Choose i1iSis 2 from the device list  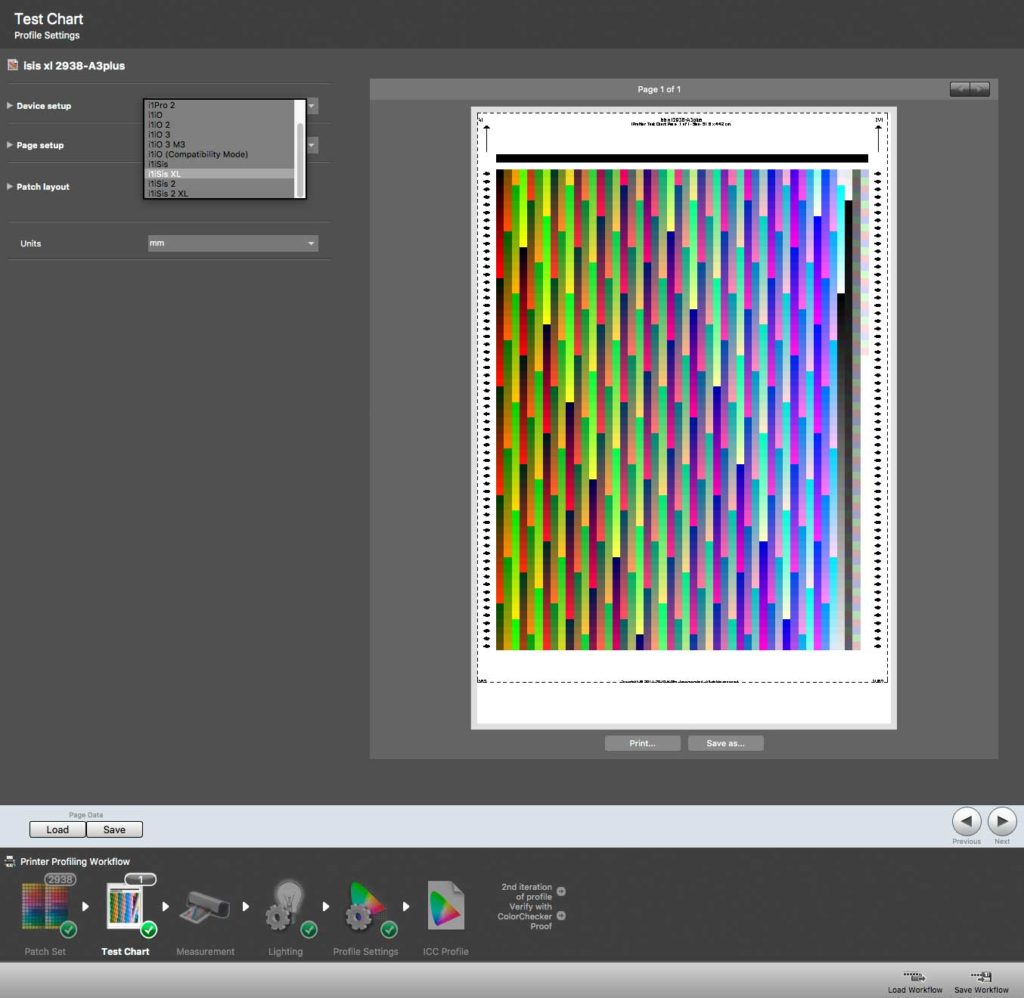click(219, 184)
